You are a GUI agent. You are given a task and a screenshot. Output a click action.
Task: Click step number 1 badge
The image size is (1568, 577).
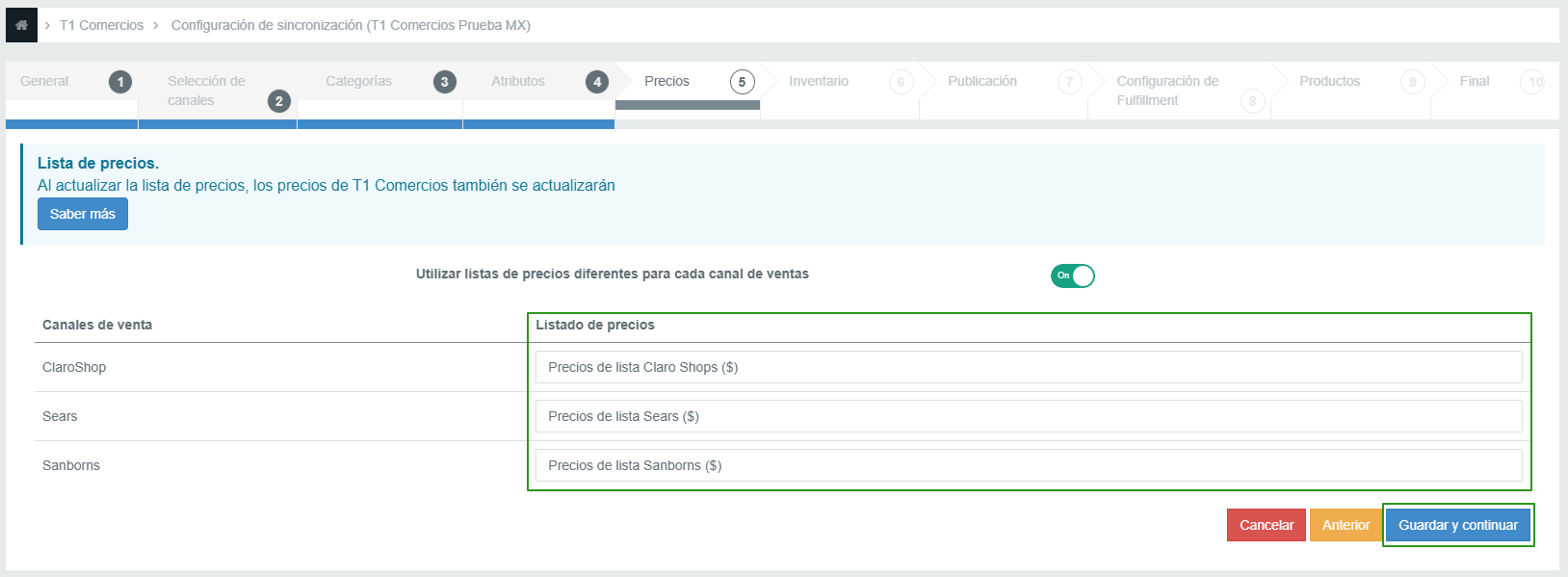coord(120,82)
